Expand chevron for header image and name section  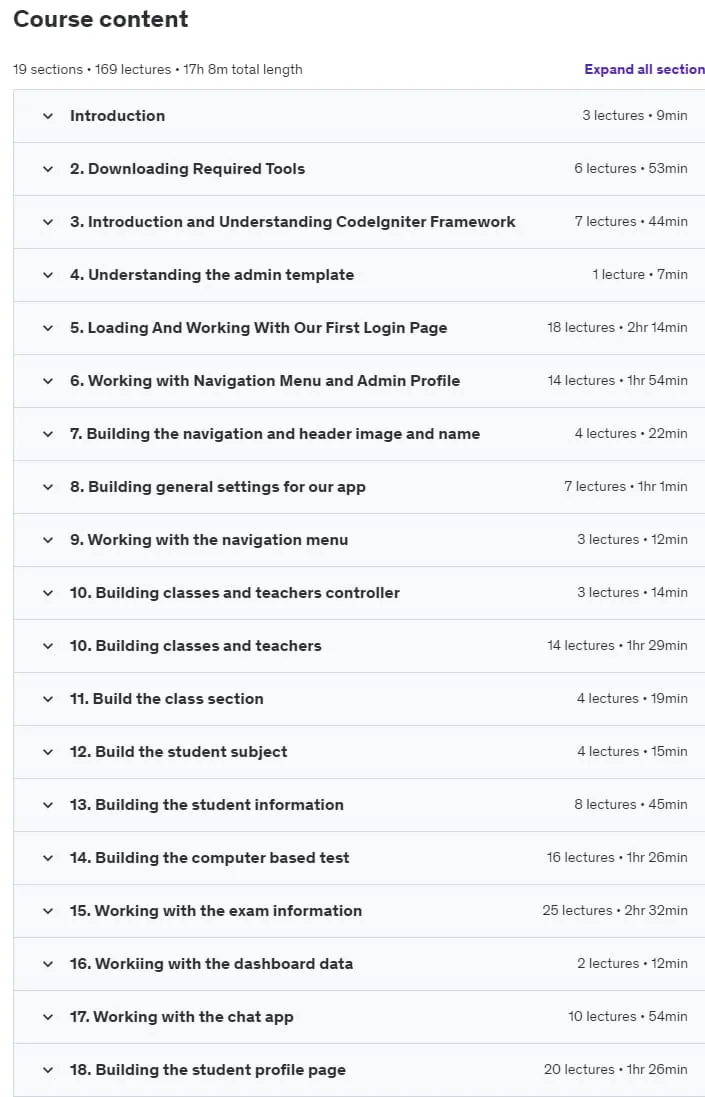[x=48, y=434]
